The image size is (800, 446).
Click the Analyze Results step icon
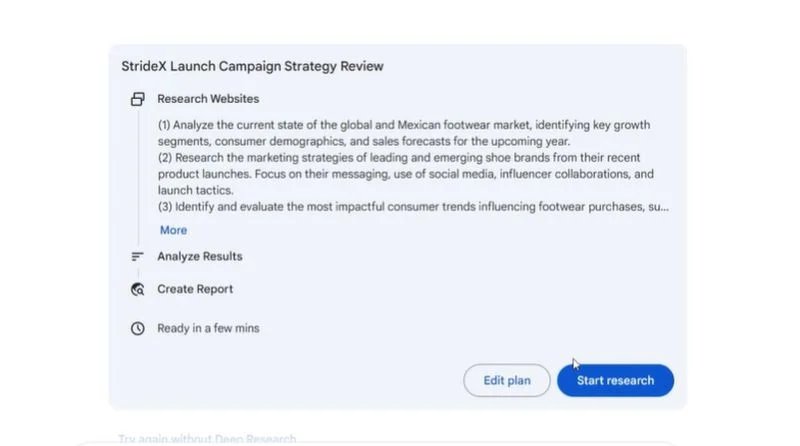coord(138,257)
